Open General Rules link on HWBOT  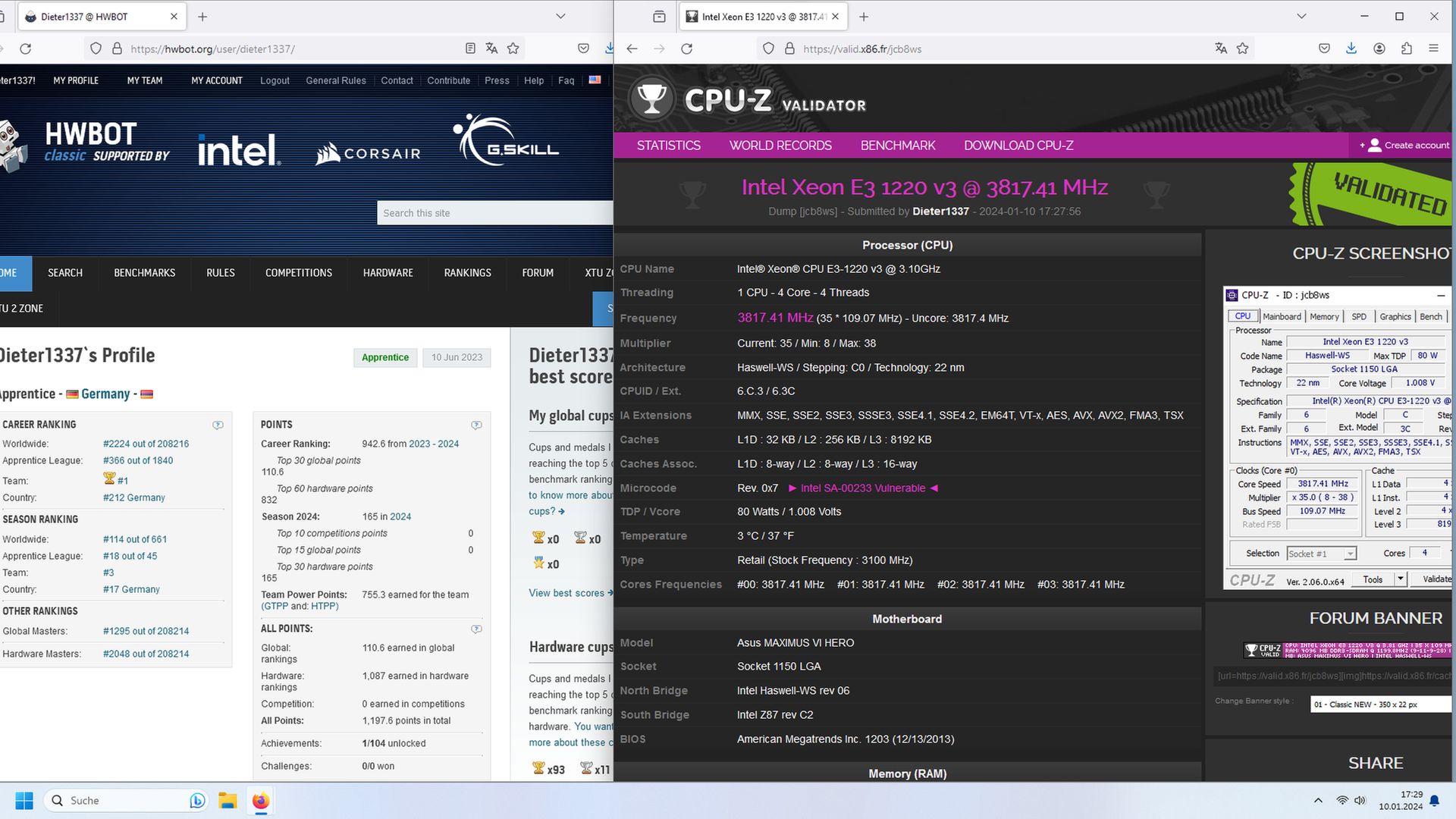336,80
